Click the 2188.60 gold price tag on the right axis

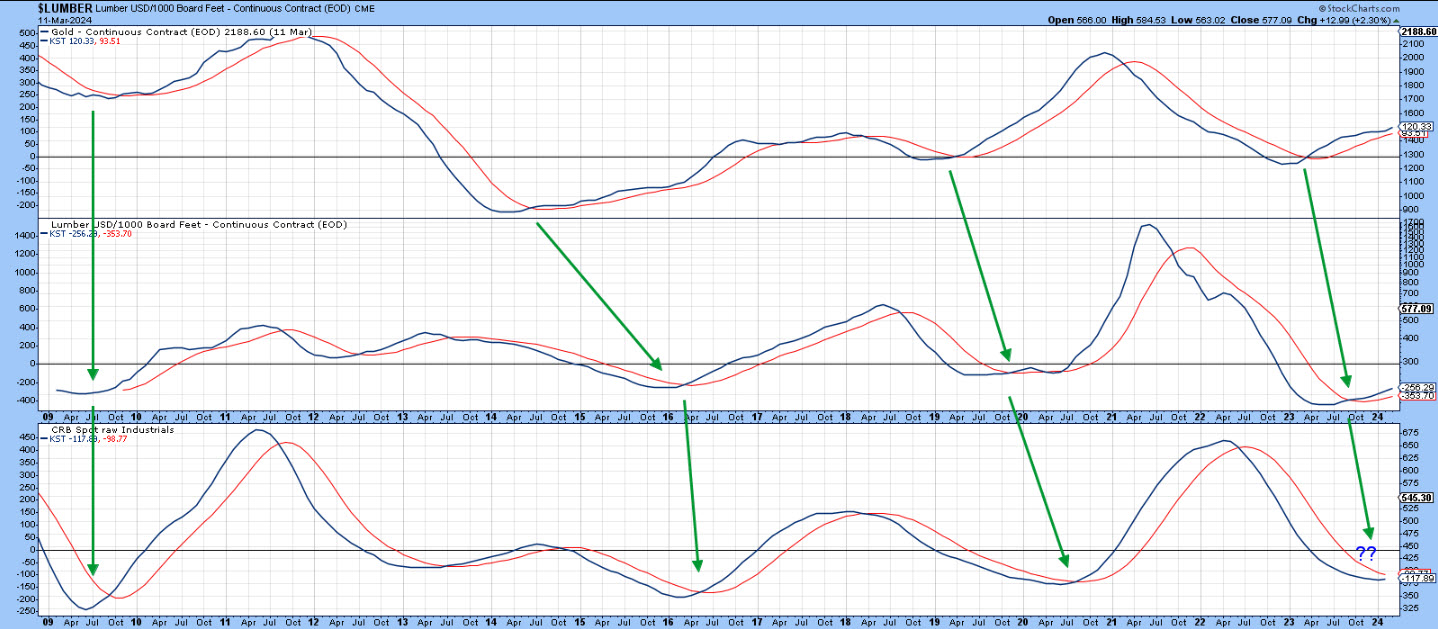[x=1418, y=32]
